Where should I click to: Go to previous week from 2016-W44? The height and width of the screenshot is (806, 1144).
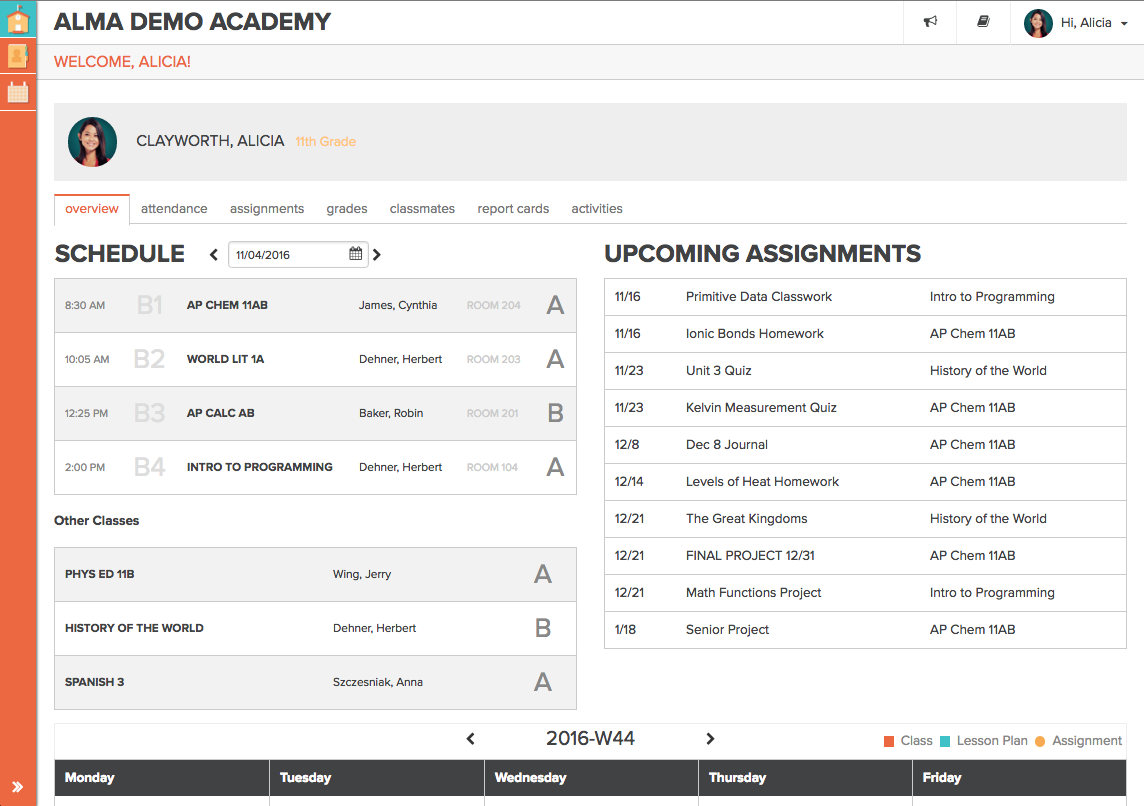(x=470, y=739)
